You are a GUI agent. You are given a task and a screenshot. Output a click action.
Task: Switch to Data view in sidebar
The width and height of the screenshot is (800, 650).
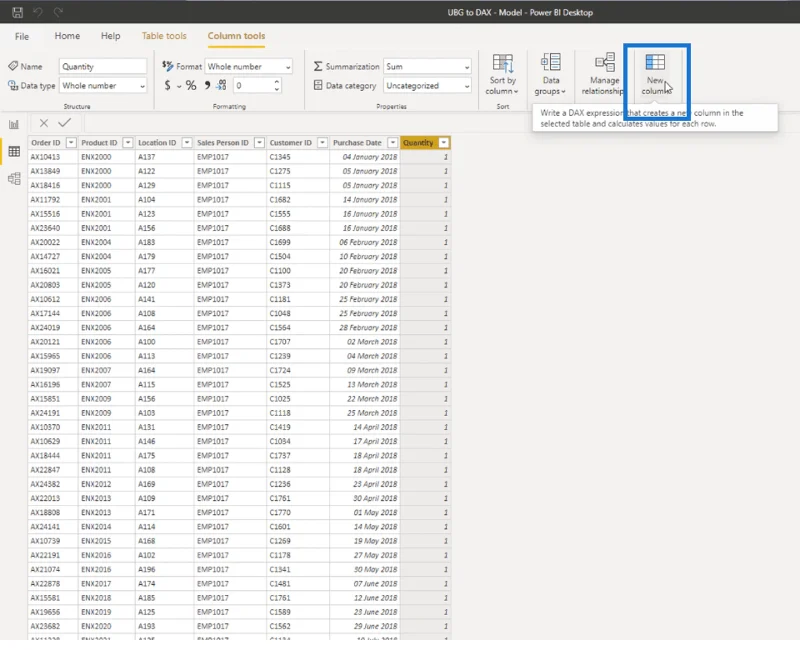14,152
